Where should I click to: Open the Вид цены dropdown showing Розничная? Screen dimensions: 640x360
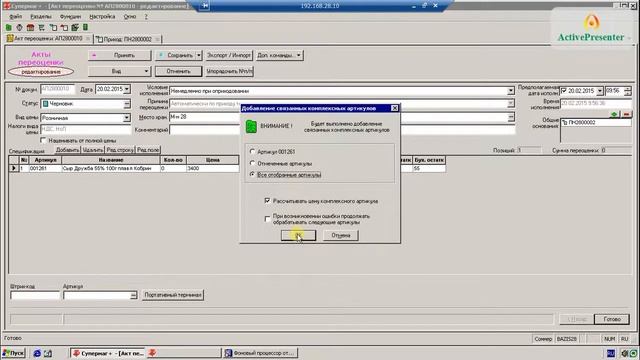[127, 118]
